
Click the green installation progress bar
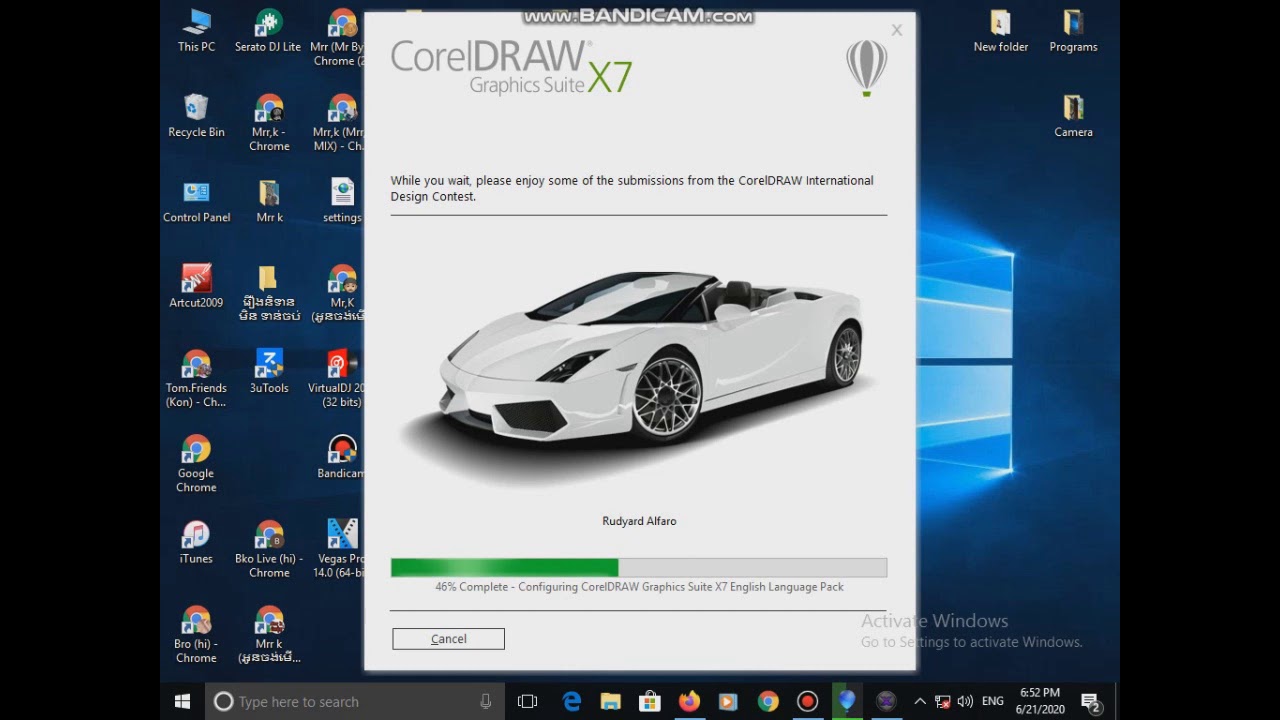638,567
